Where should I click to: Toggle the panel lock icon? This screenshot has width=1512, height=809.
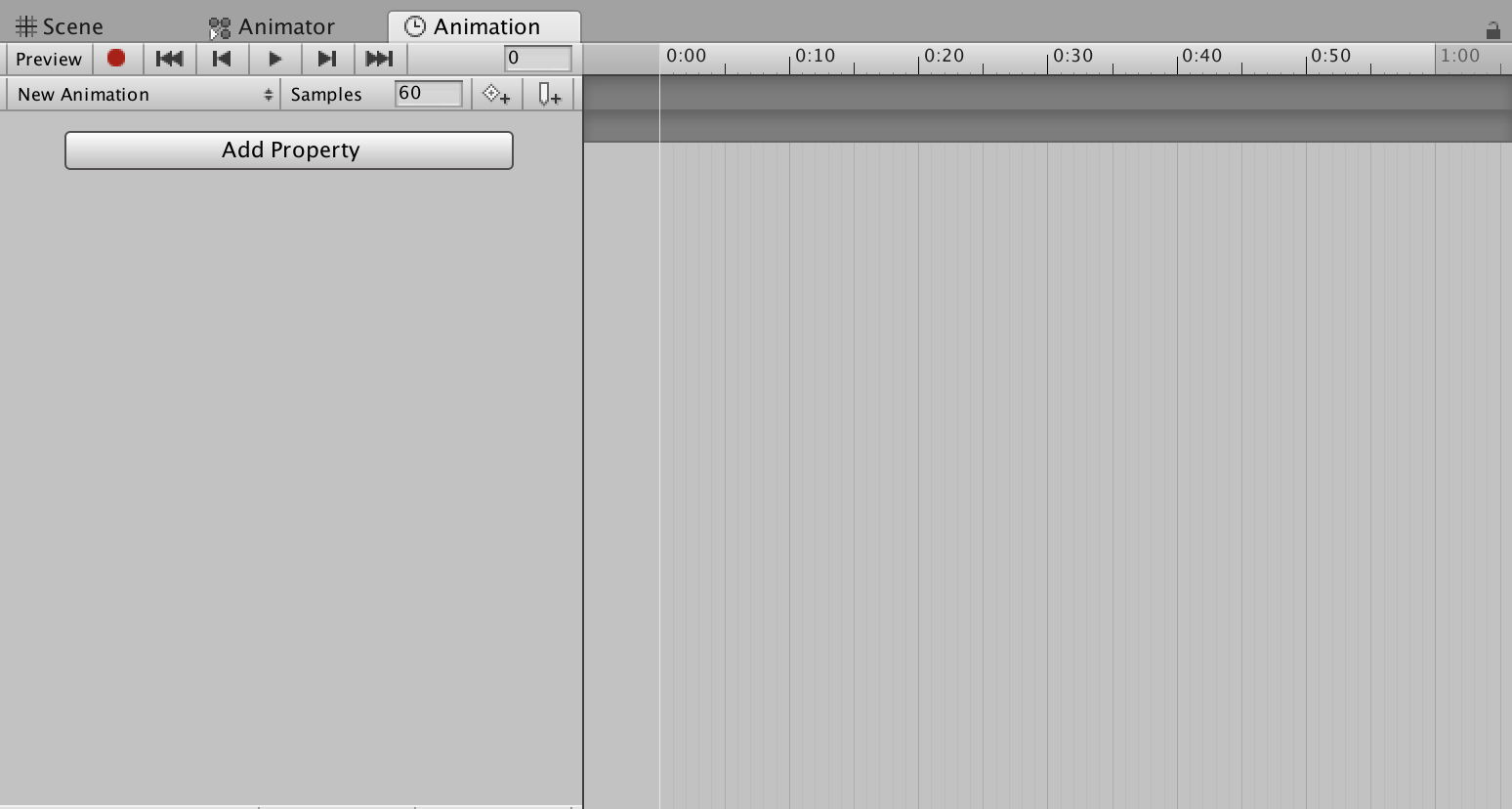coord(1492,30)
